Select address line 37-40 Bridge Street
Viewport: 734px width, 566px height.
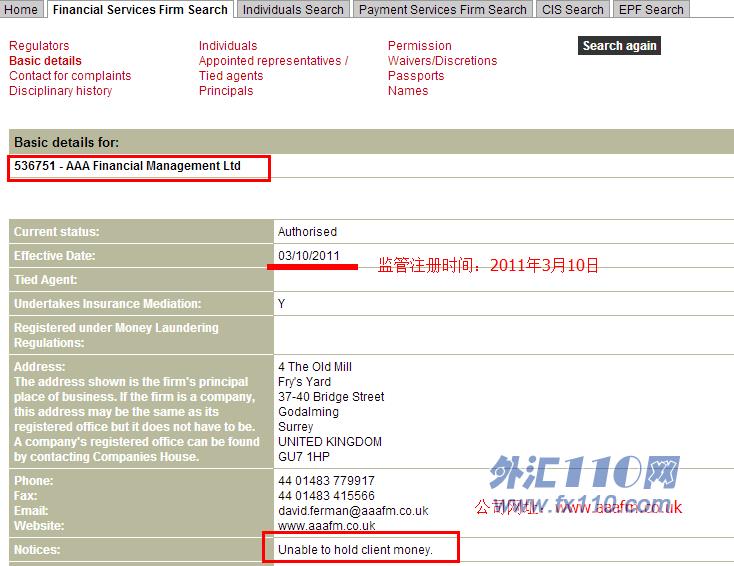click(x=331, y=397)
